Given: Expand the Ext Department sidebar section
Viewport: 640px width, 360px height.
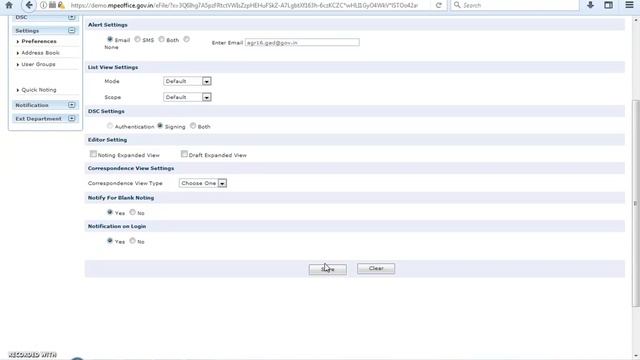Looking at the screenshot, I should (71, 119).
